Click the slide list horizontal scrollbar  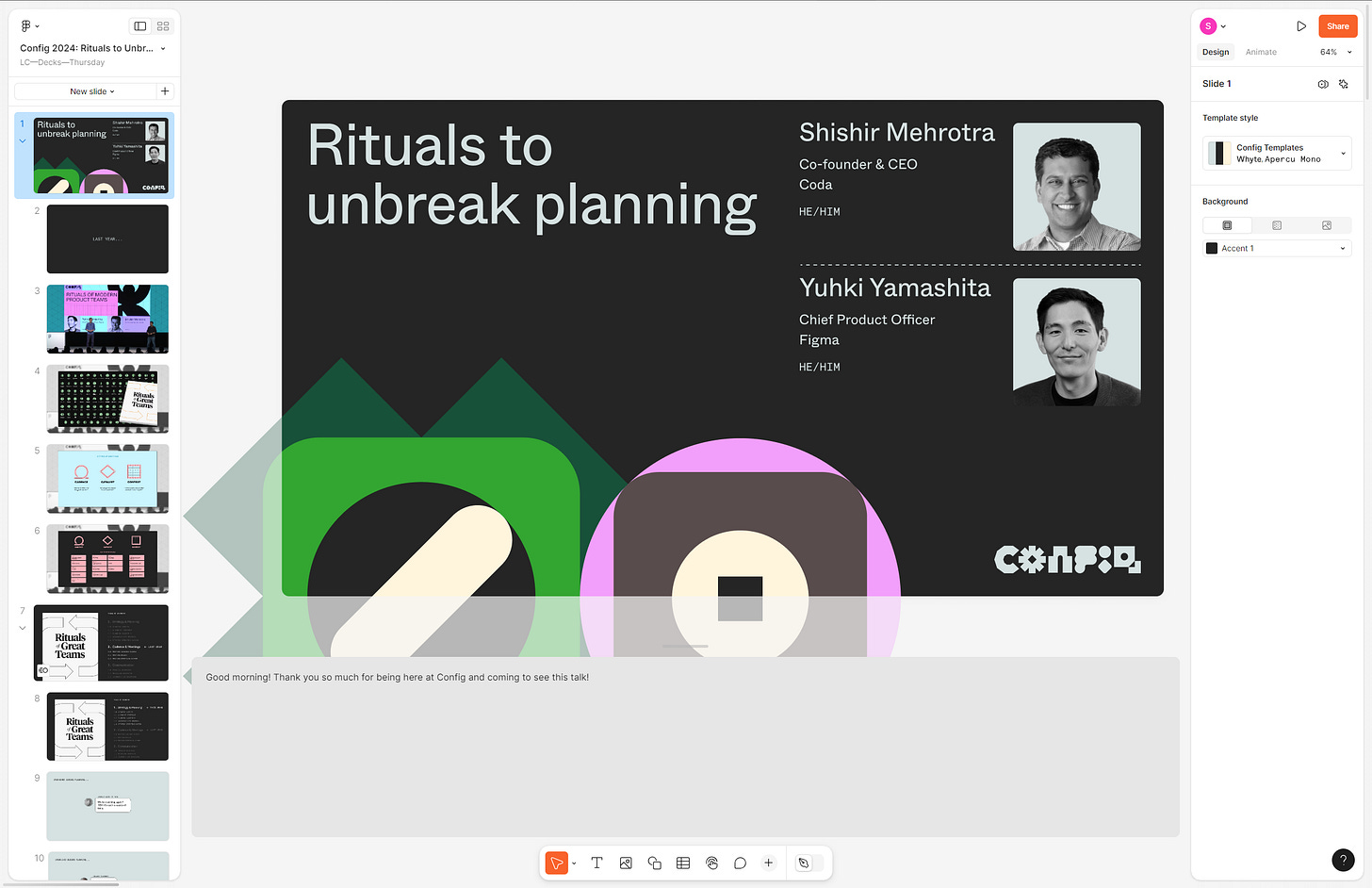tap(59, 884)
